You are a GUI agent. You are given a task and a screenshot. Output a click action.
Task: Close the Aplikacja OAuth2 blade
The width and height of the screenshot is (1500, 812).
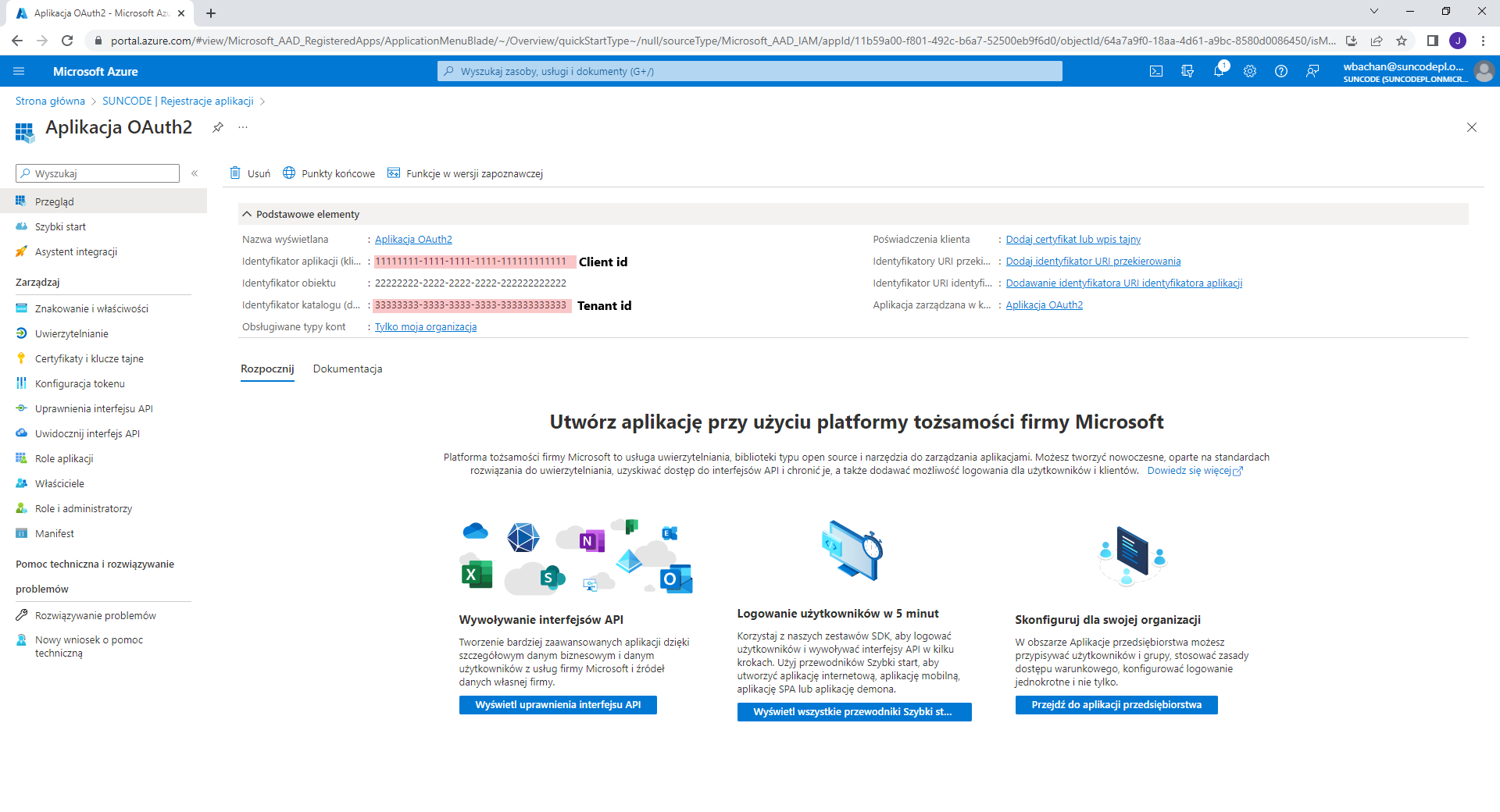[x=1472, y=127]
